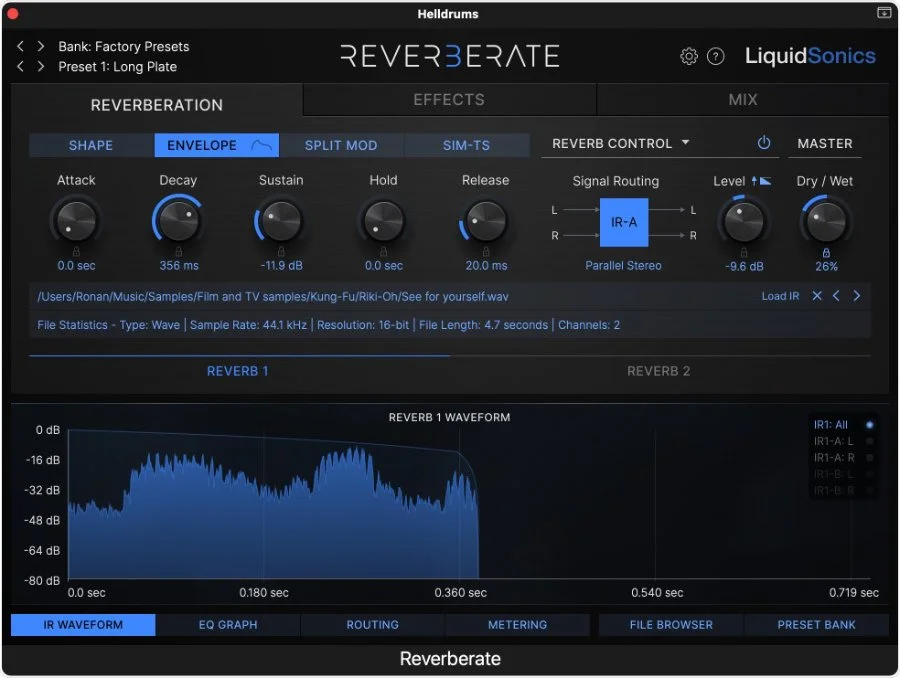Click the 20.0 ms release value

click(486, 266)
